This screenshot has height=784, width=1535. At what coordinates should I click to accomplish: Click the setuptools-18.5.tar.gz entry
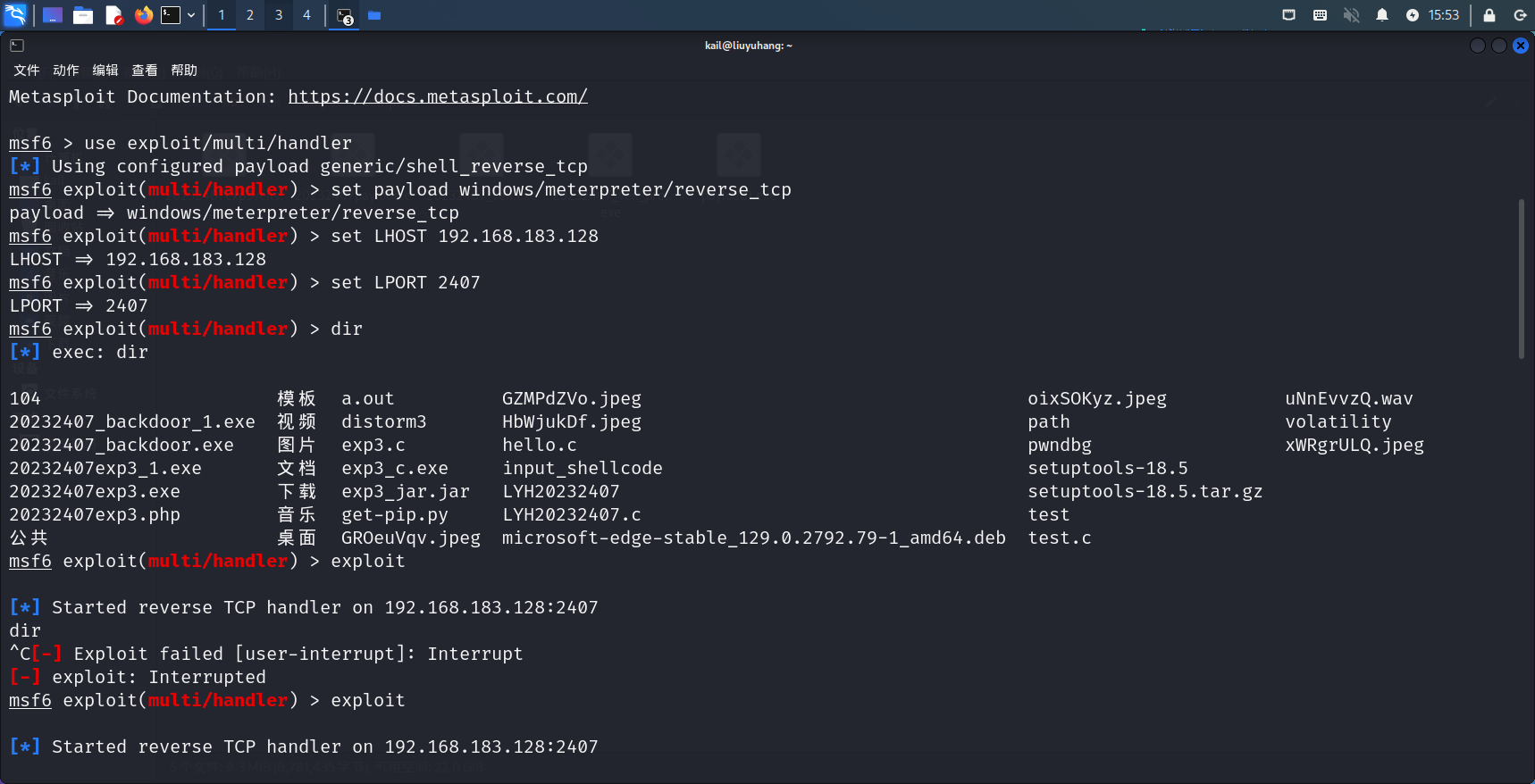[x=1145, y=491]
